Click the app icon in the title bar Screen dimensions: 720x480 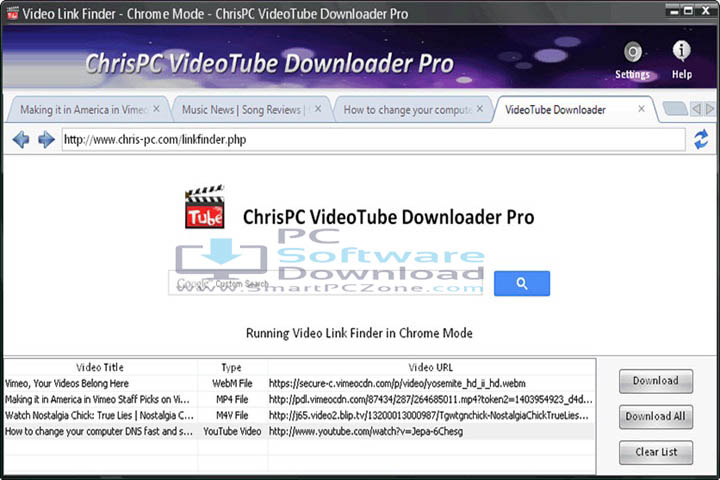pyautogui.click(x=12, y=13)
